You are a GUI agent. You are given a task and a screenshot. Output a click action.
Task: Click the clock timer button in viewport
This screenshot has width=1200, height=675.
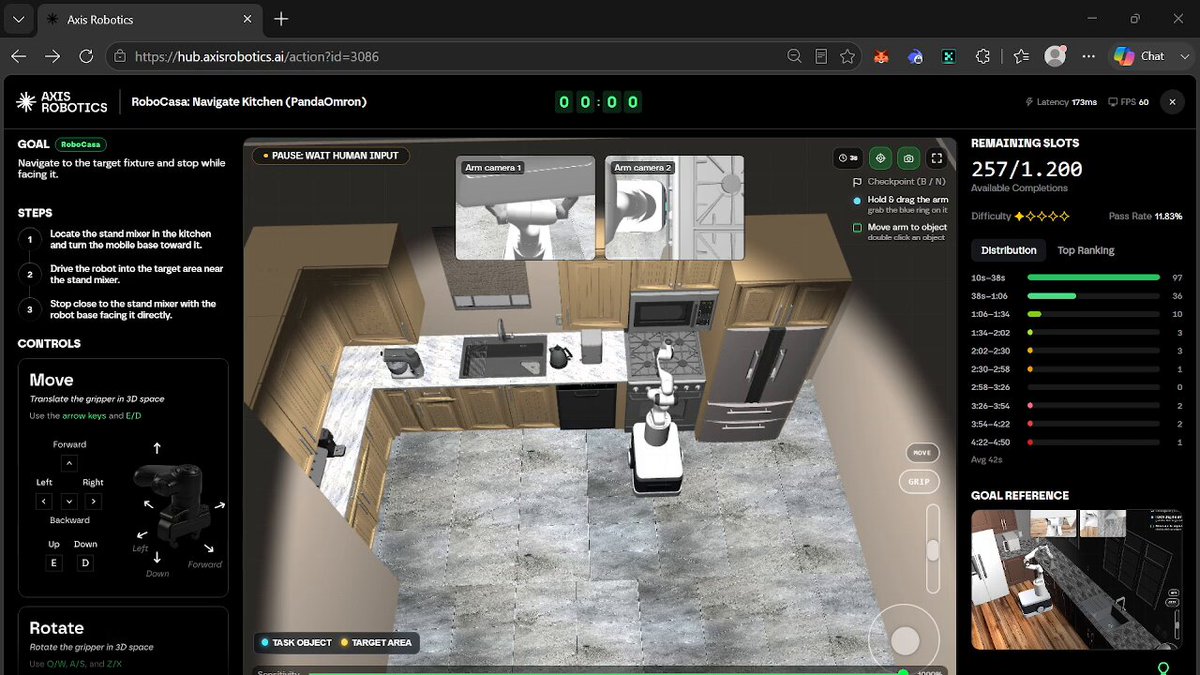[849, 158]
